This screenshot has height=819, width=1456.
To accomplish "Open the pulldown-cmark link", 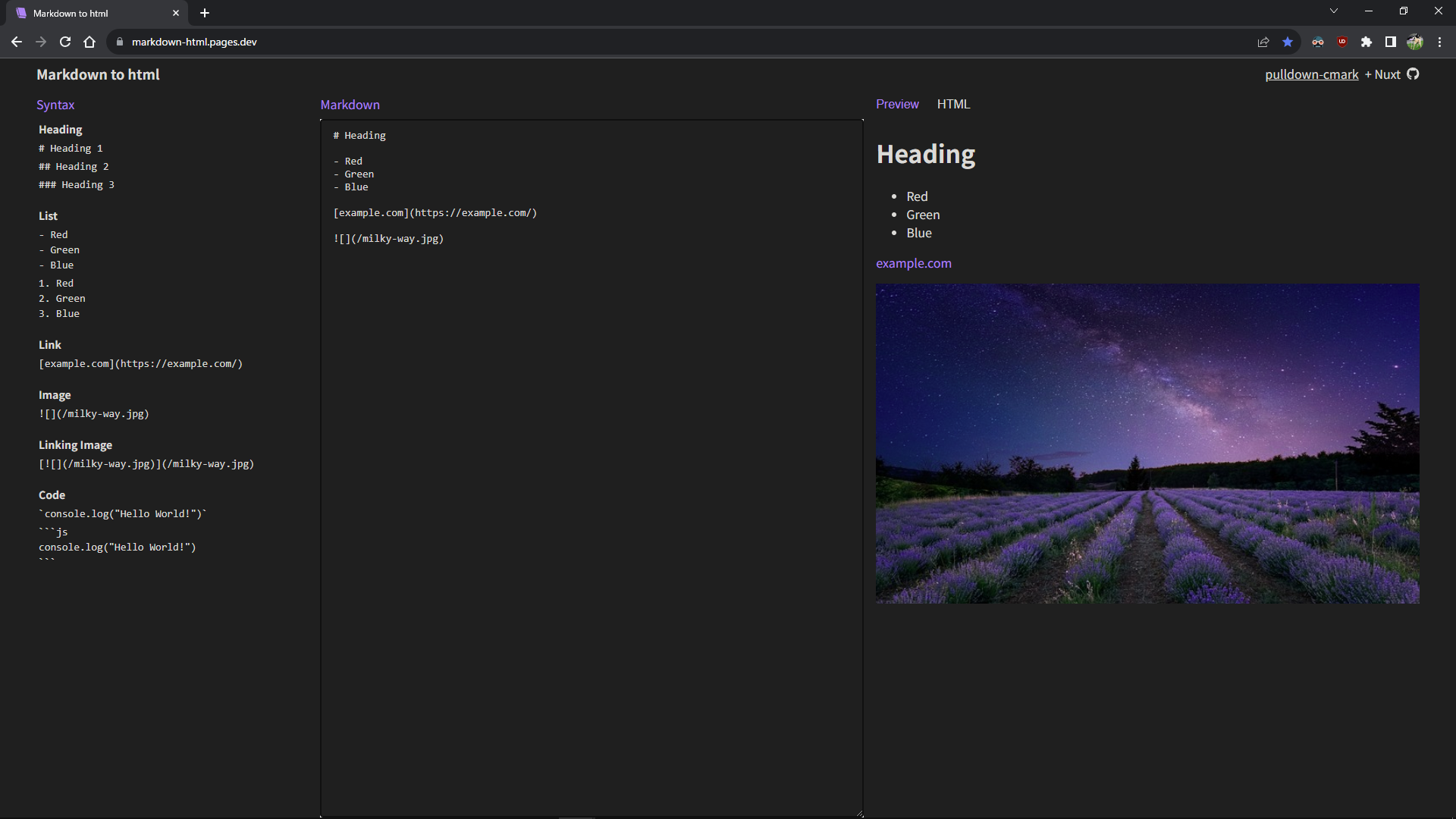I will click(x=1311, y=75).
